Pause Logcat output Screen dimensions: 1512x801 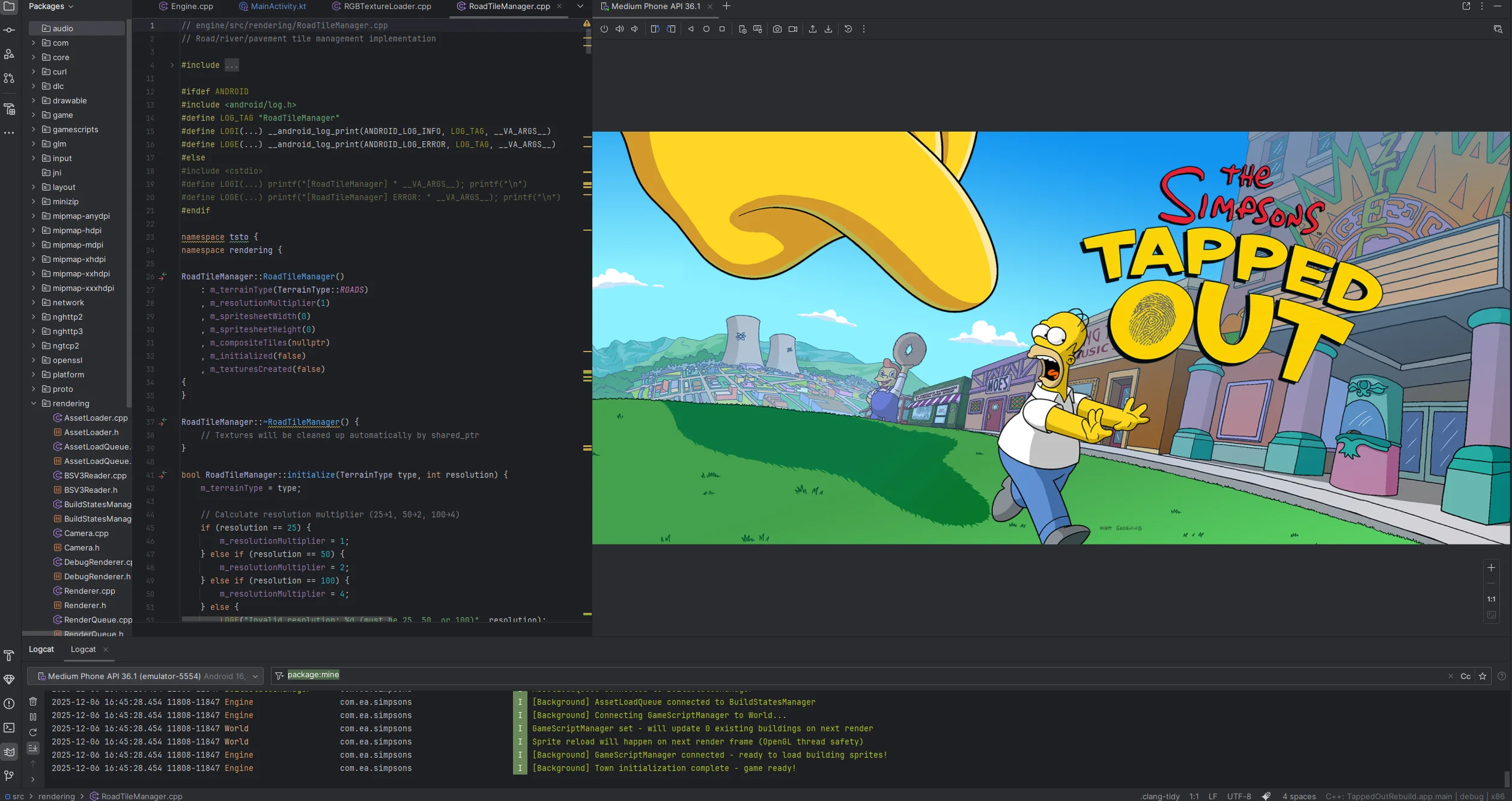33,717
